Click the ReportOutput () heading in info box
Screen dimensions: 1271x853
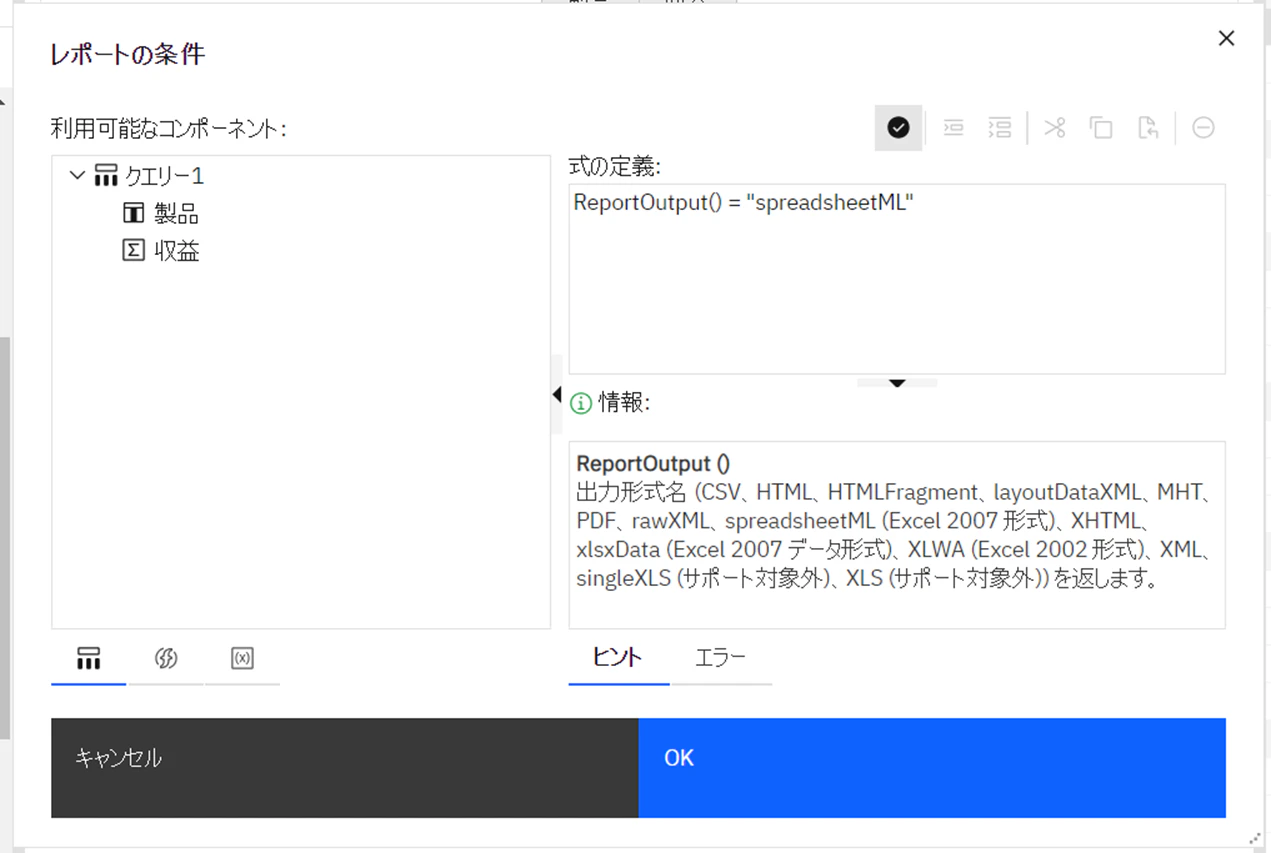653,464
